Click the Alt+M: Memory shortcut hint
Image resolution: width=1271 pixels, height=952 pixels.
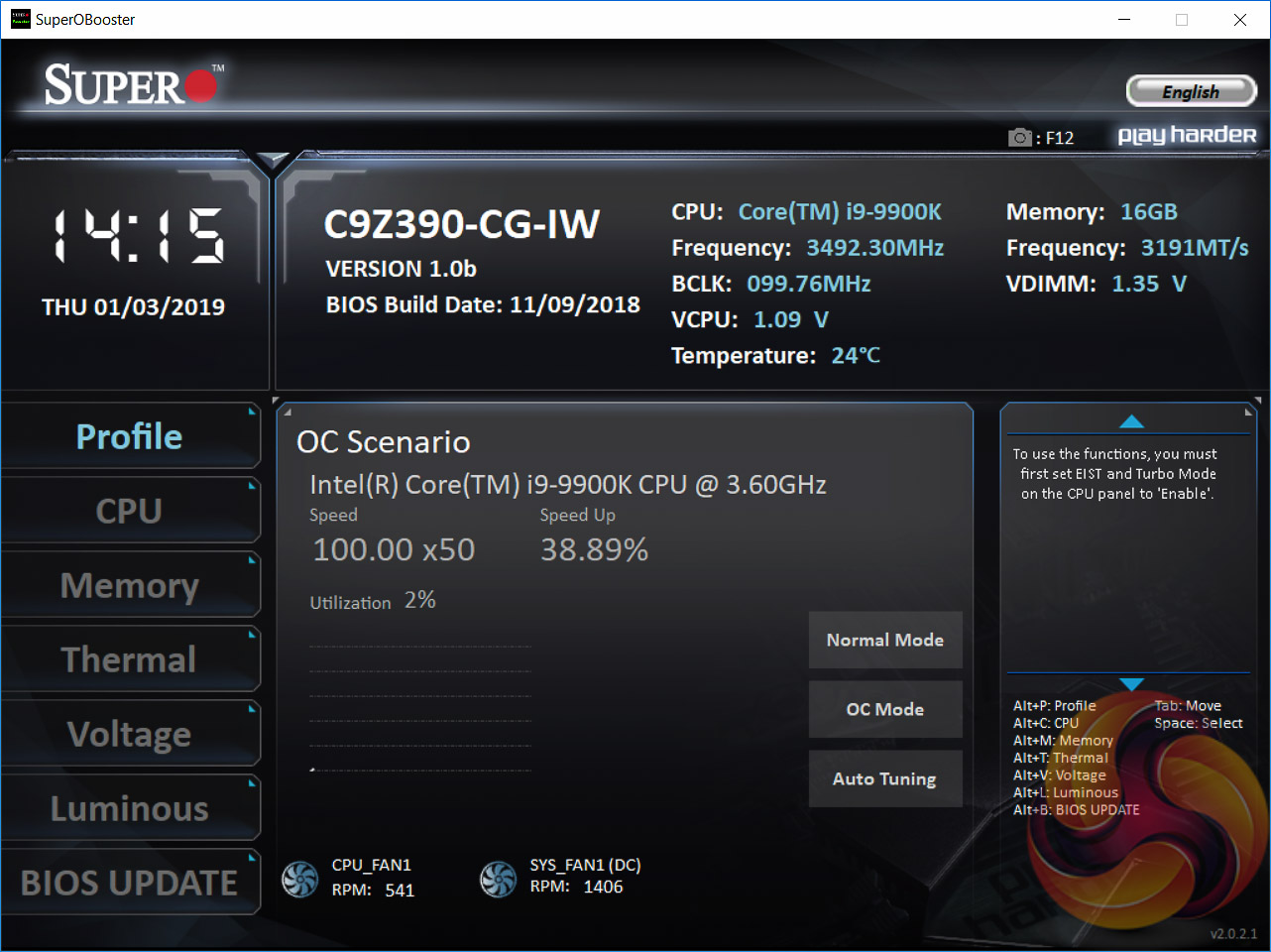click(x=1063, y=741)
